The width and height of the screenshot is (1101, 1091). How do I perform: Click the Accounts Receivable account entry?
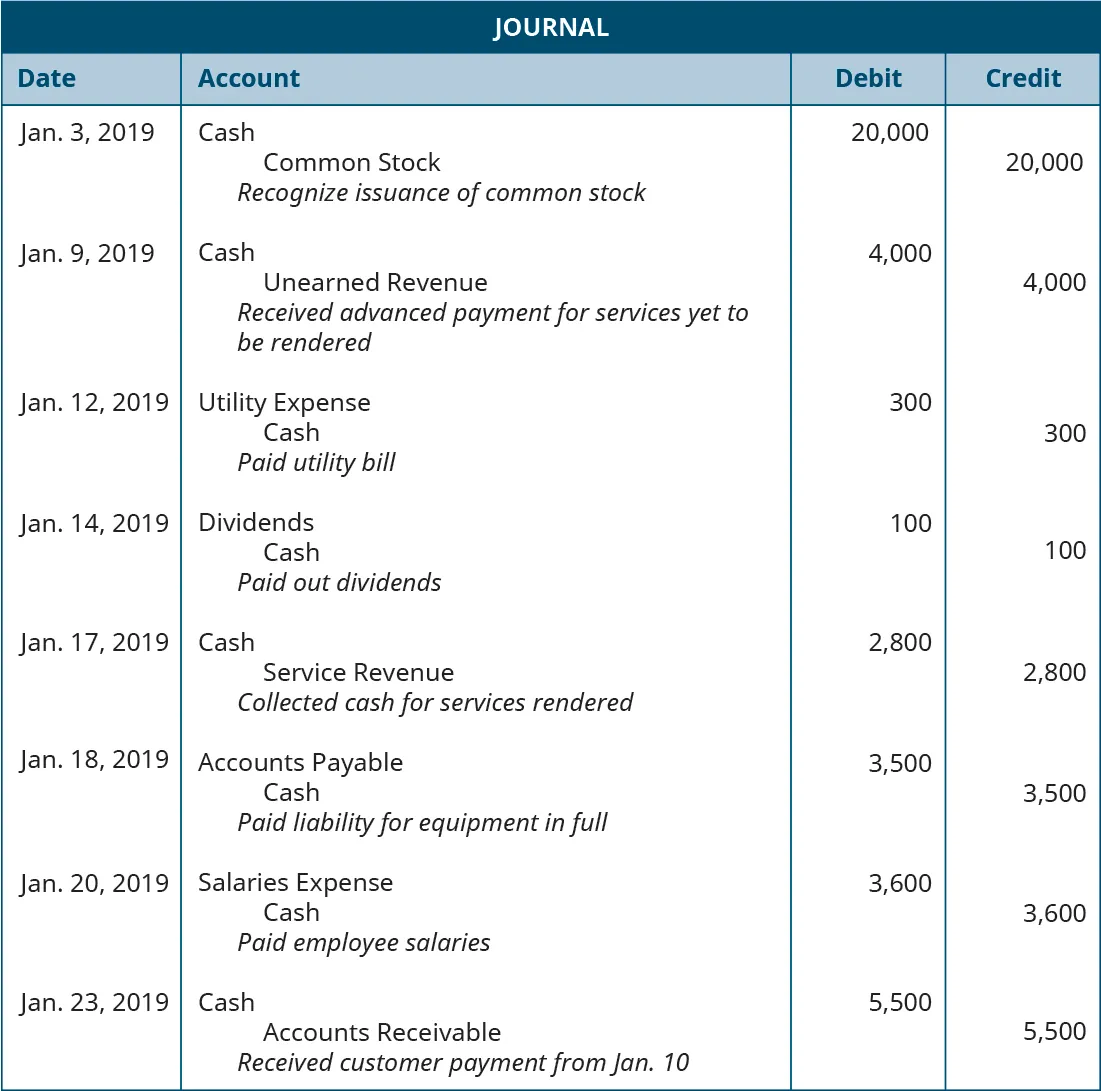tap(382, 1033)
